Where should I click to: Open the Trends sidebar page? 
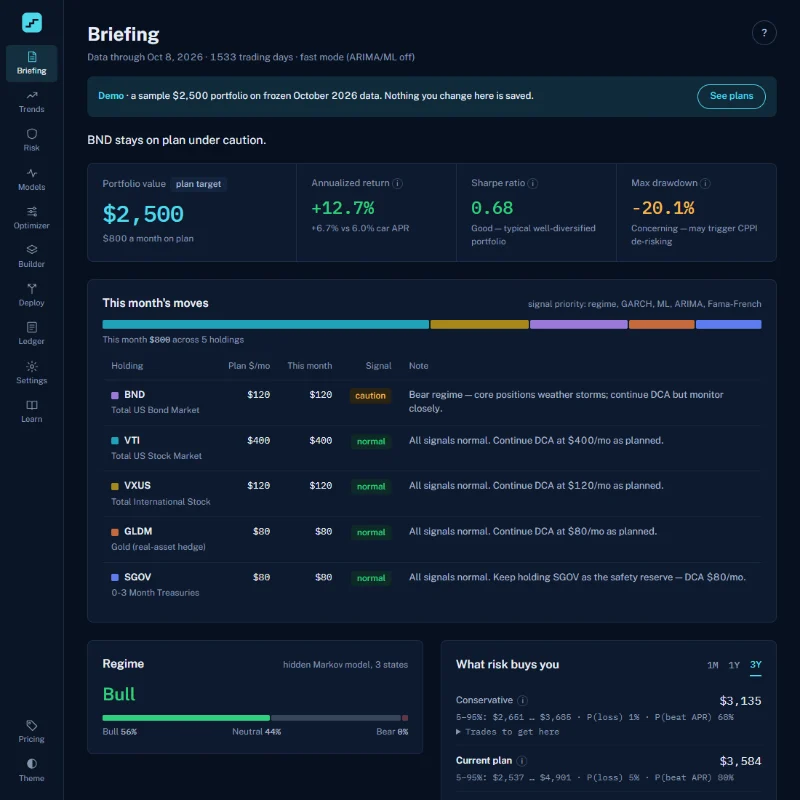click(32, 102)
